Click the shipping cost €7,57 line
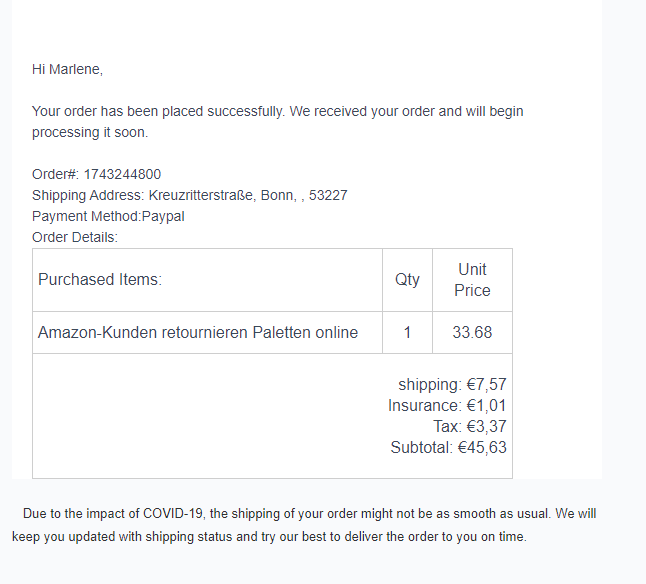The height and width of the screenshot is (584, 646). pos(452,384)
